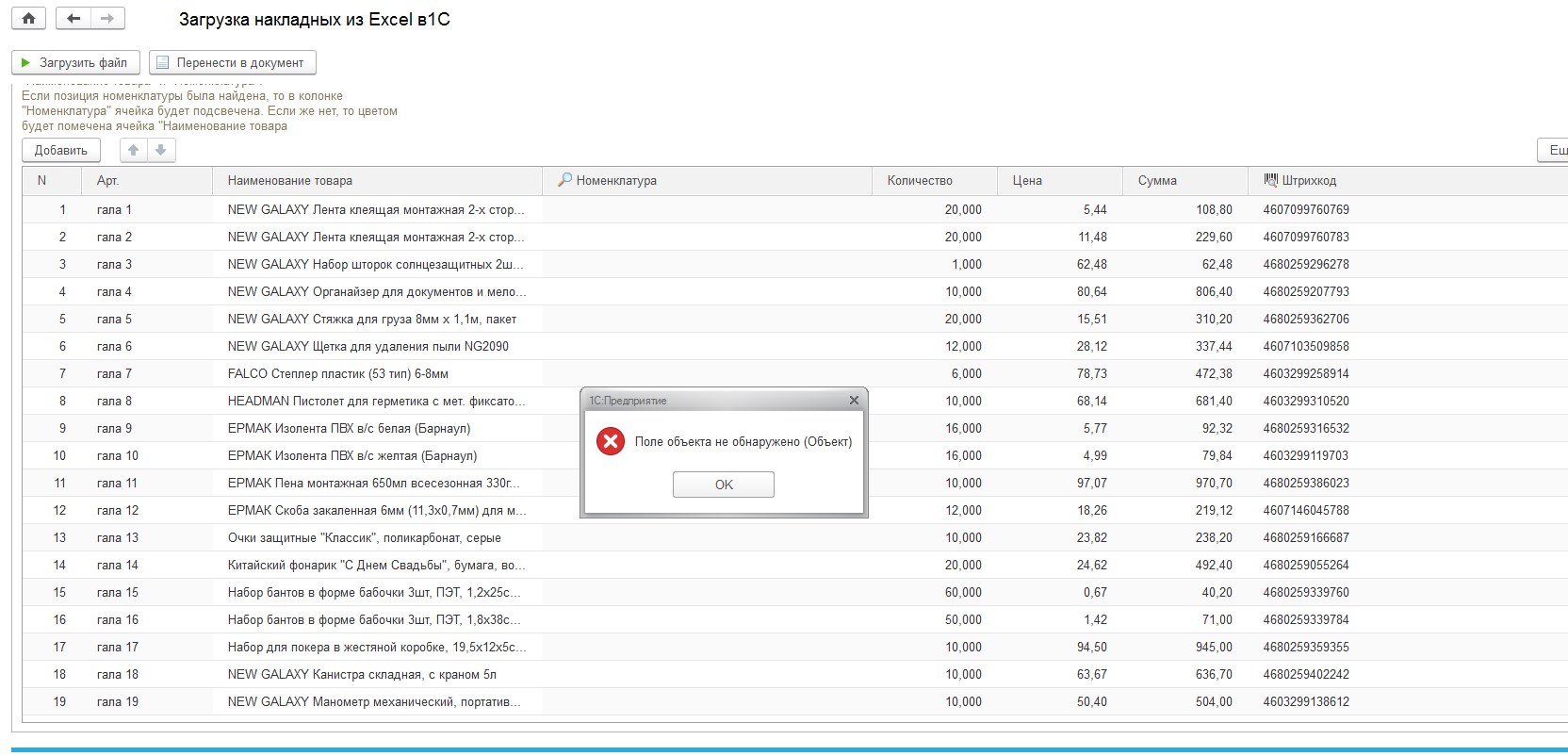Select 'ЕРМАК Изолента ПВХ в/с желтая (Барнаул)'

point(377,455)
